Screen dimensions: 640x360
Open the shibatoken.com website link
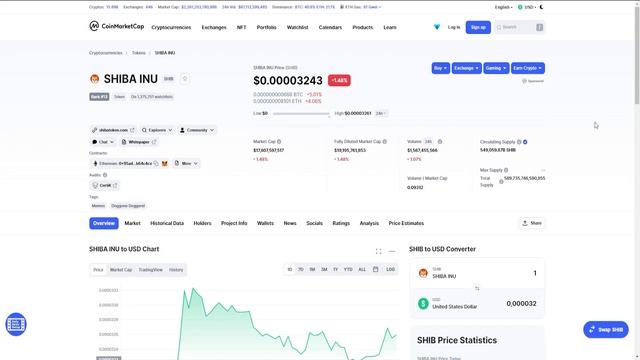pos(113,130)
